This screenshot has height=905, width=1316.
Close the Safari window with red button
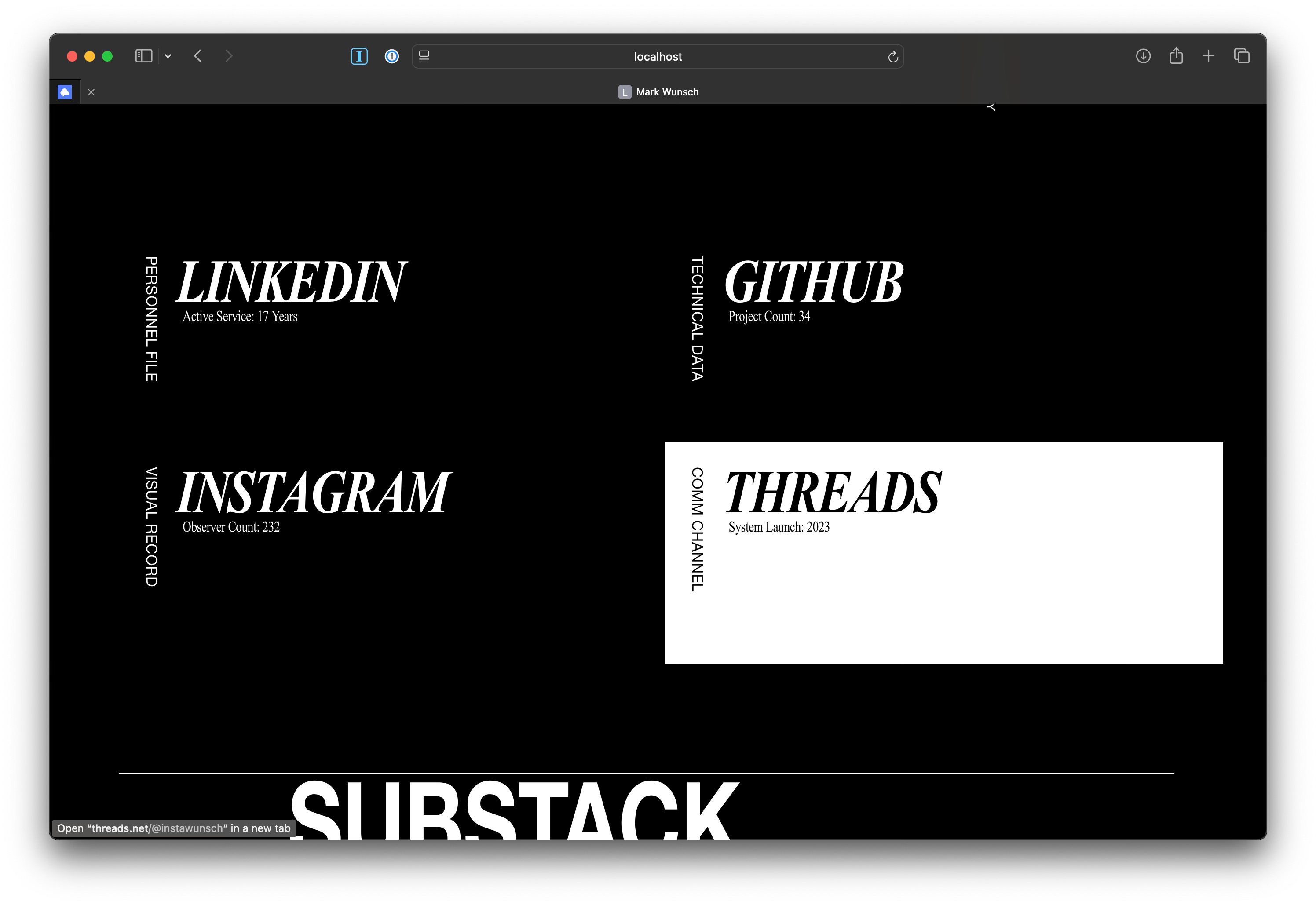pos(72,56)
